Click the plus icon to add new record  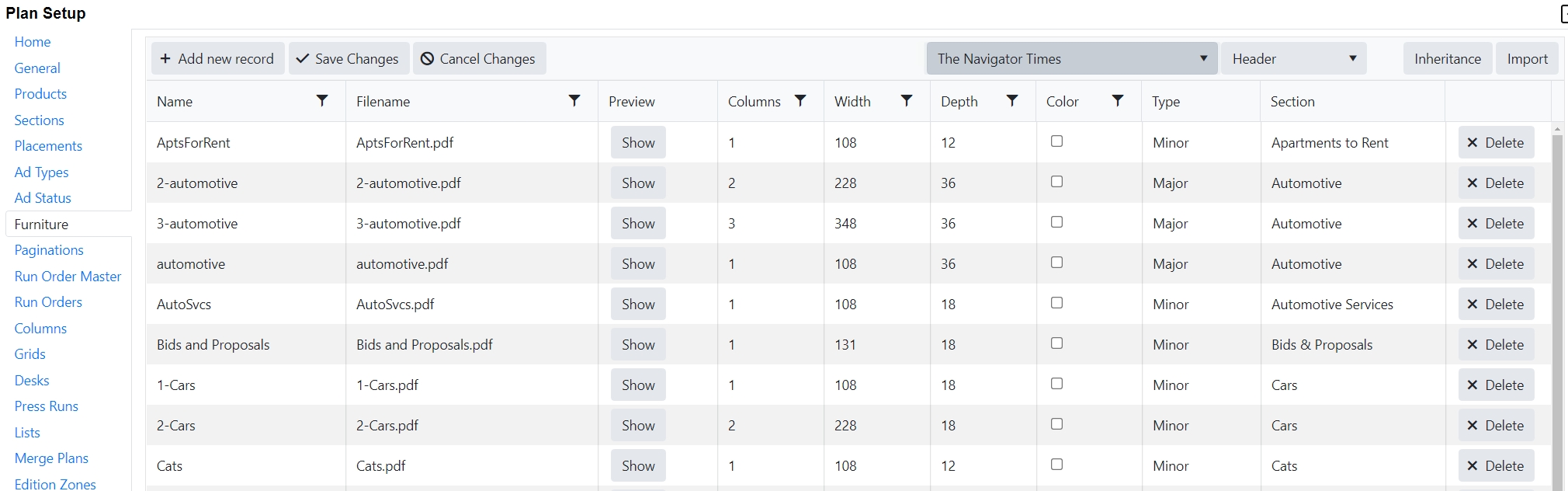tap(165, 59)
